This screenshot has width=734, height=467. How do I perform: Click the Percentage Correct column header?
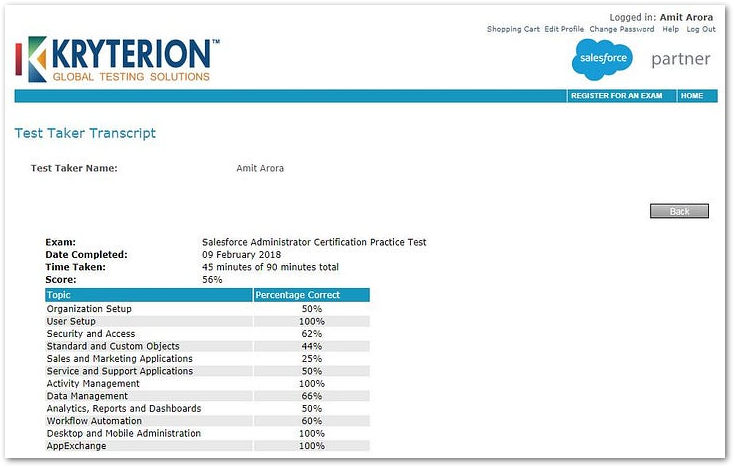point(311,295)
